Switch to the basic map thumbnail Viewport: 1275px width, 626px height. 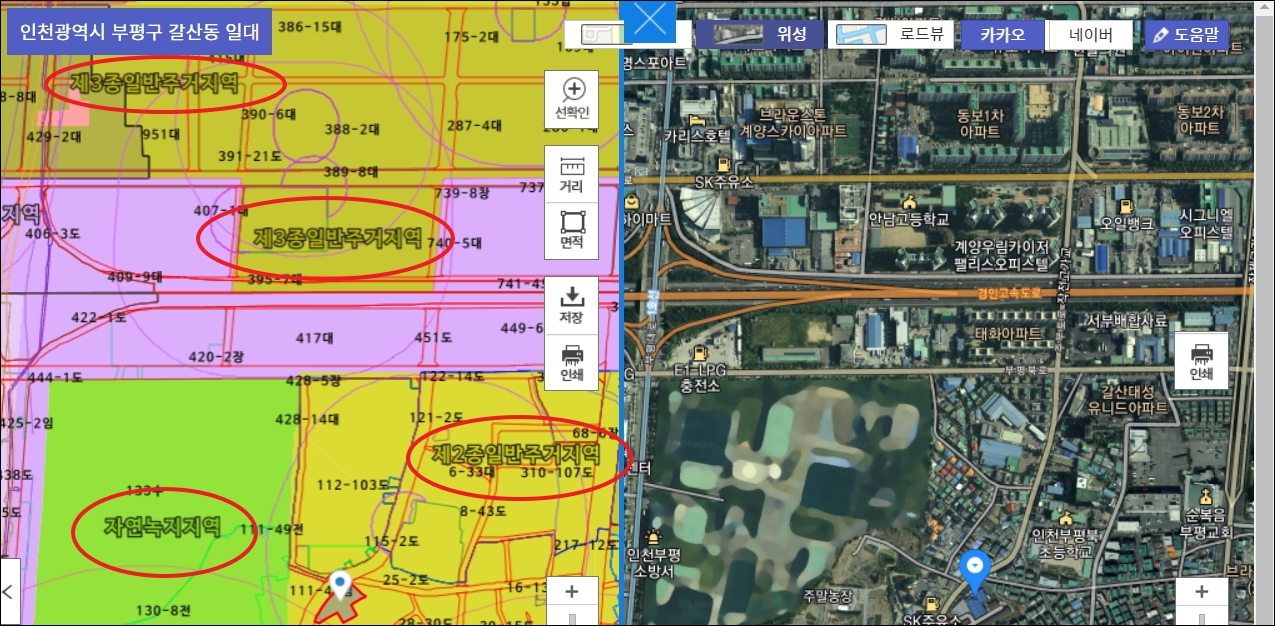click(602, 34)
